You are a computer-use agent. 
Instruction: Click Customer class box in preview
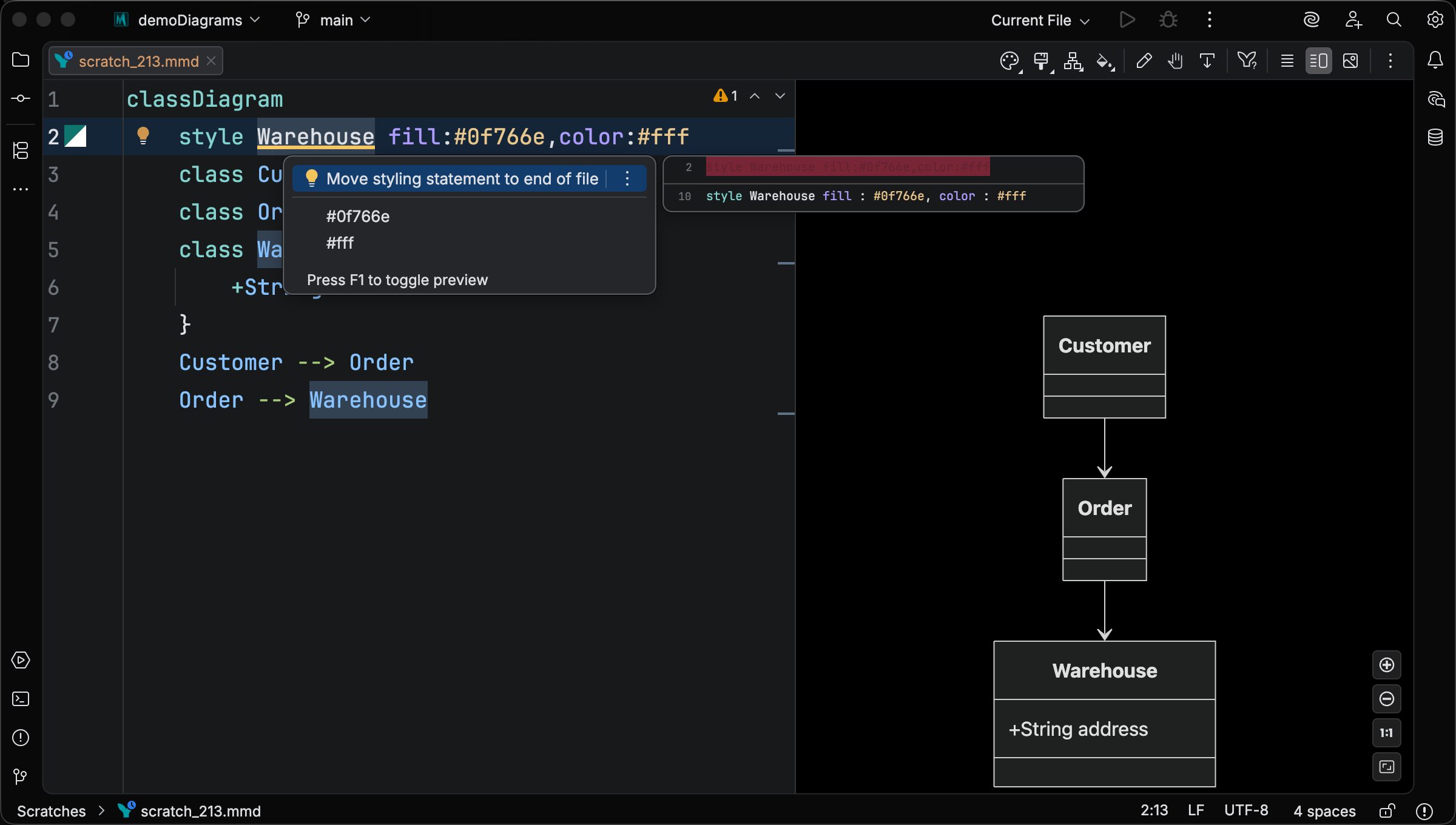click(1104, 367)
